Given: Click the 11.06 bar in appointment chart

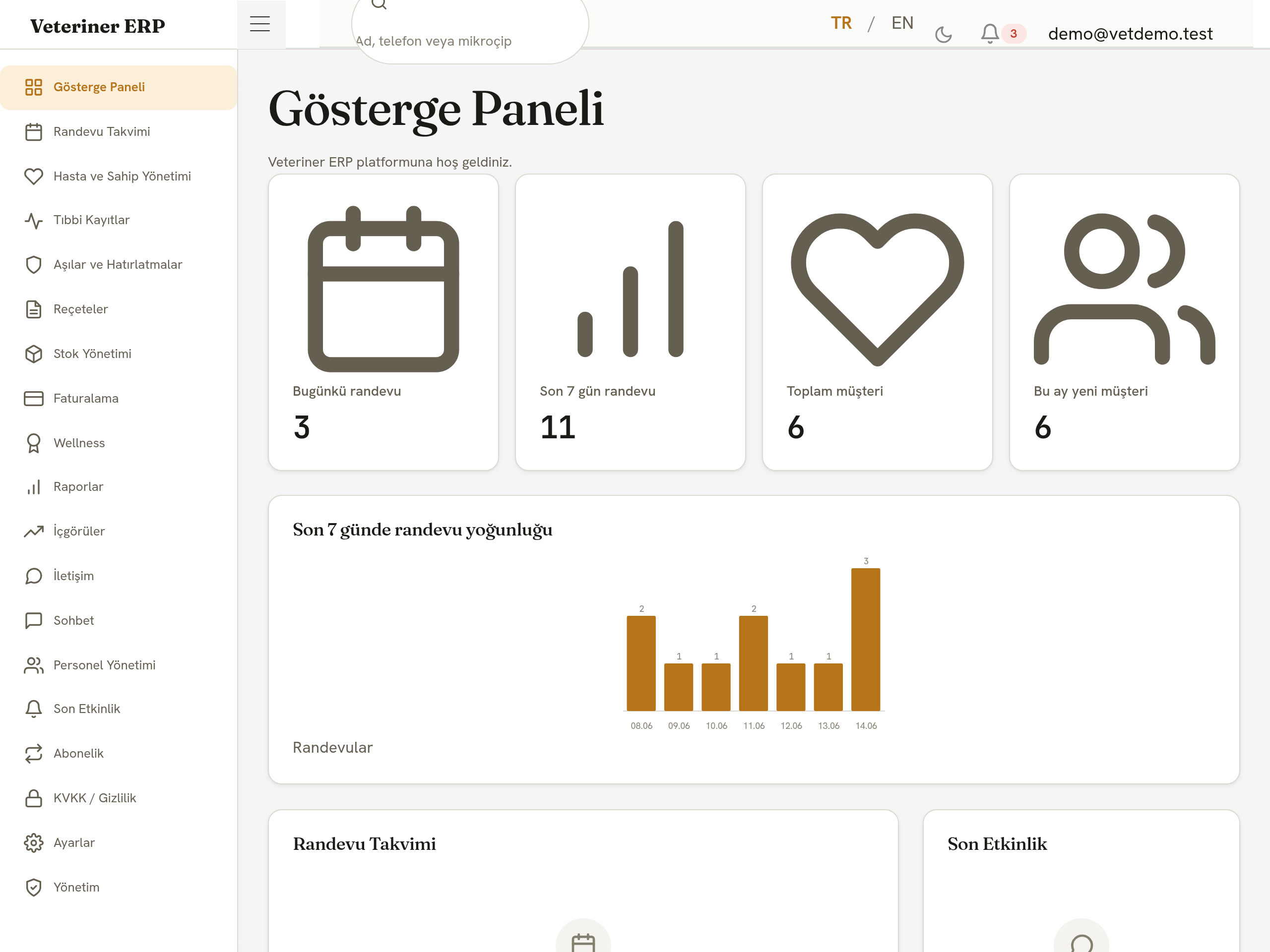Looking at the screenshot, I should tap(754, 664).
